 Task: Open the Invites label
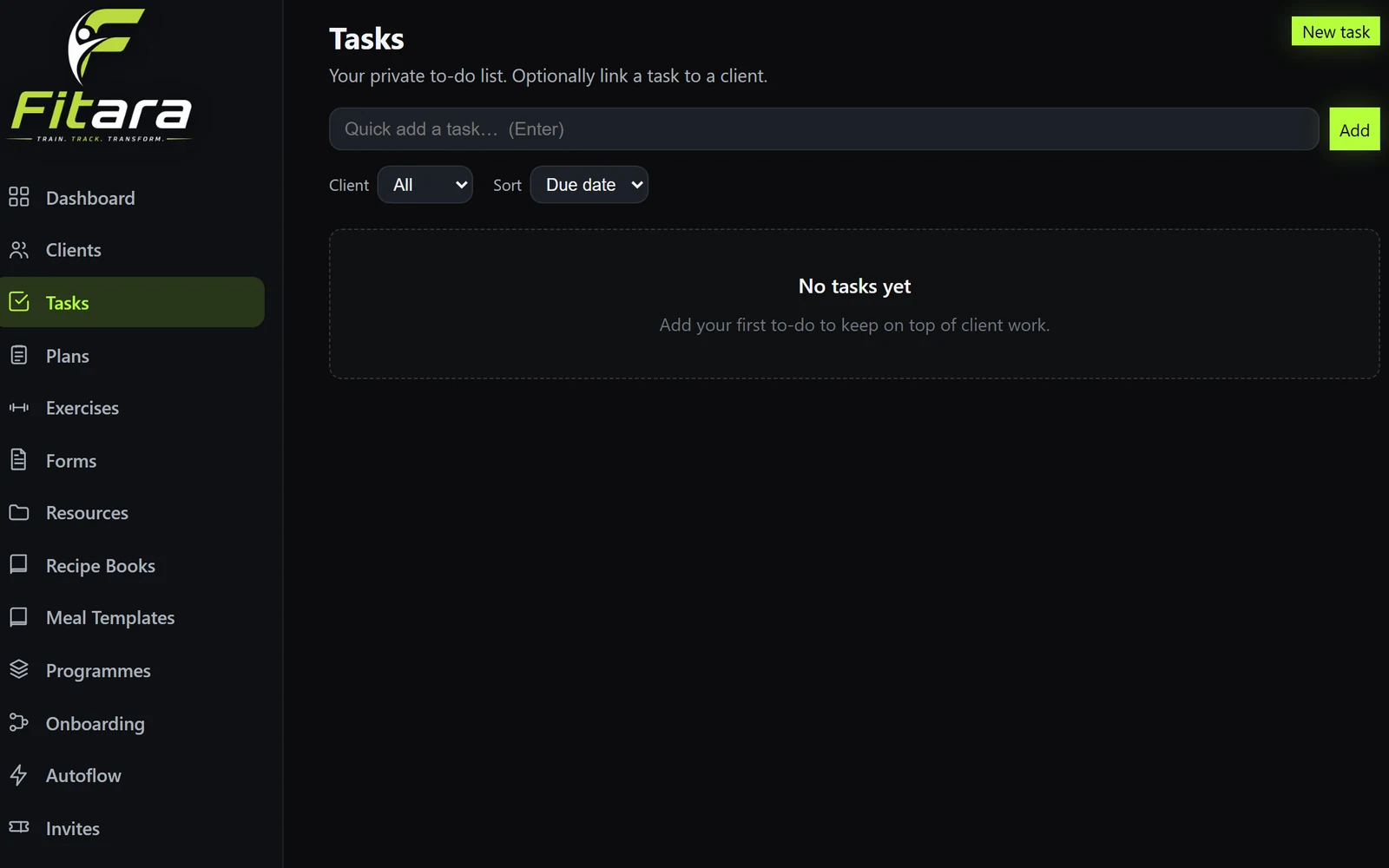tap(73, 829)
